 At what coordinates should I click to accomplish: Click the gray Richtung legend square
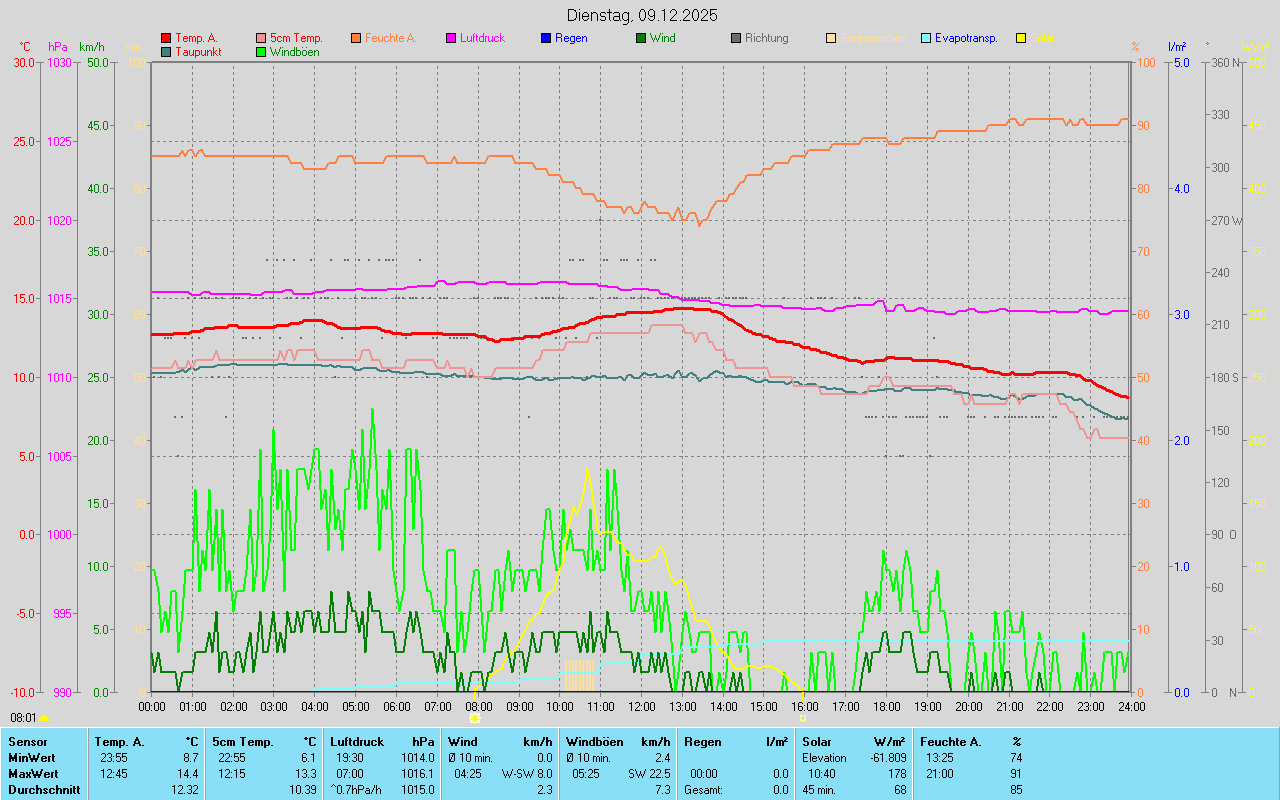[x=736, y=38]
